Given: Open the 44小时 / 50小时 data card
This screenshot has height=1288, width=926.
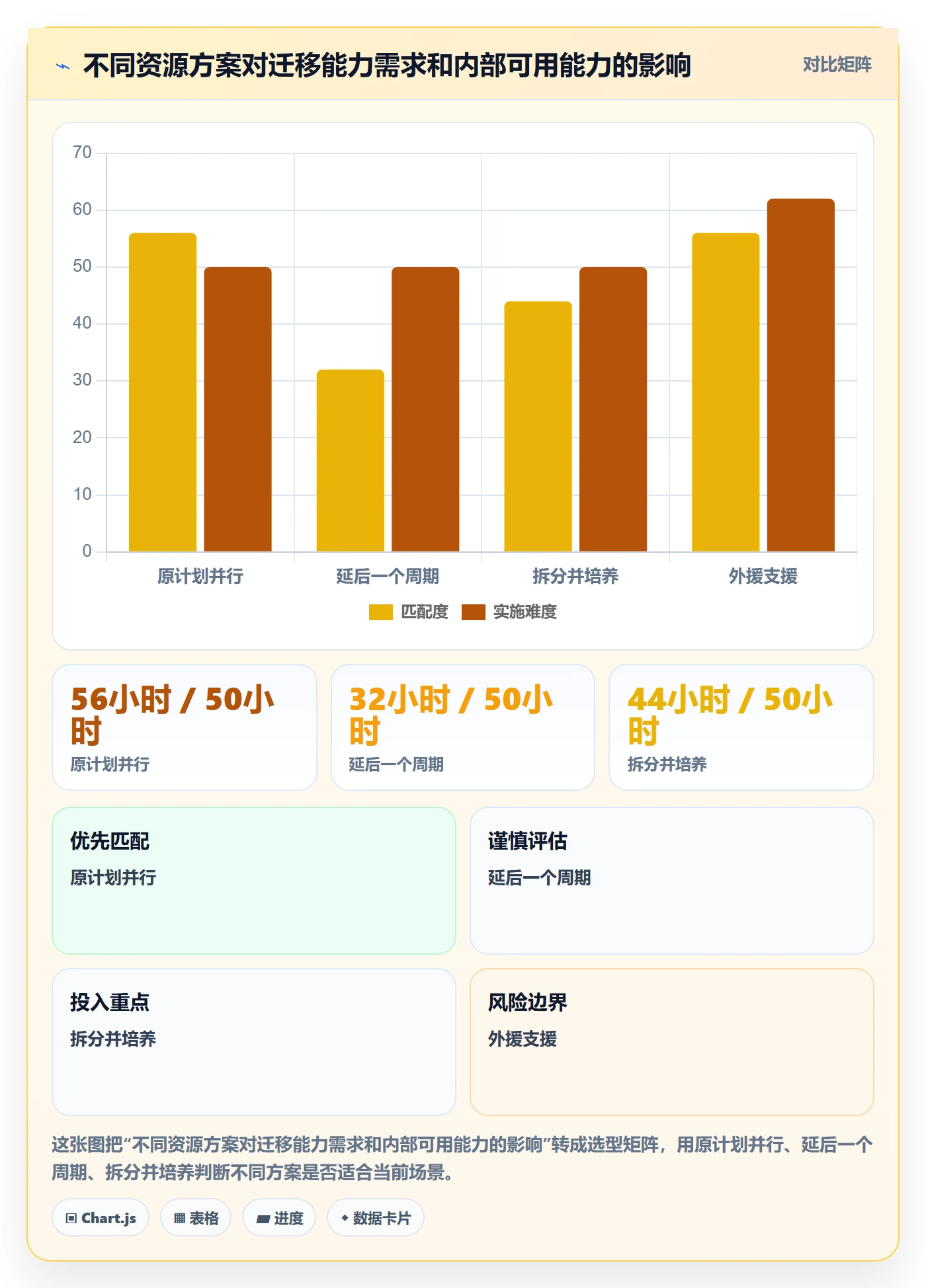Looking at the screenshot, I should point(741,727).
